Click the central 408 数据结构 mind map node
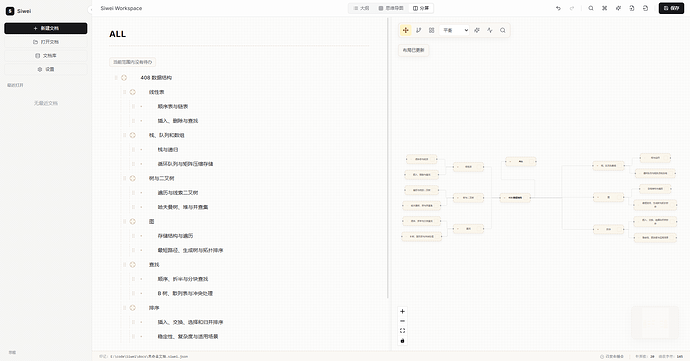 click(x=515, y=198)
